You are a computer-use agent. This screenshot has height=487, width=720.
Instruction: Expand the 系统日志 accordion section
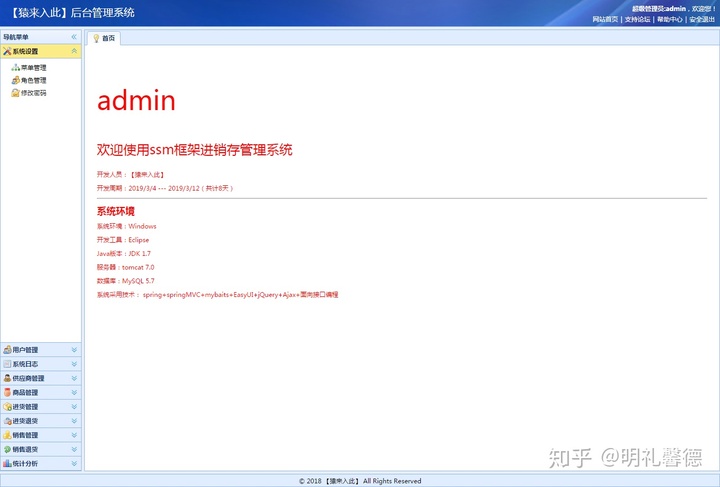[74, 364]
